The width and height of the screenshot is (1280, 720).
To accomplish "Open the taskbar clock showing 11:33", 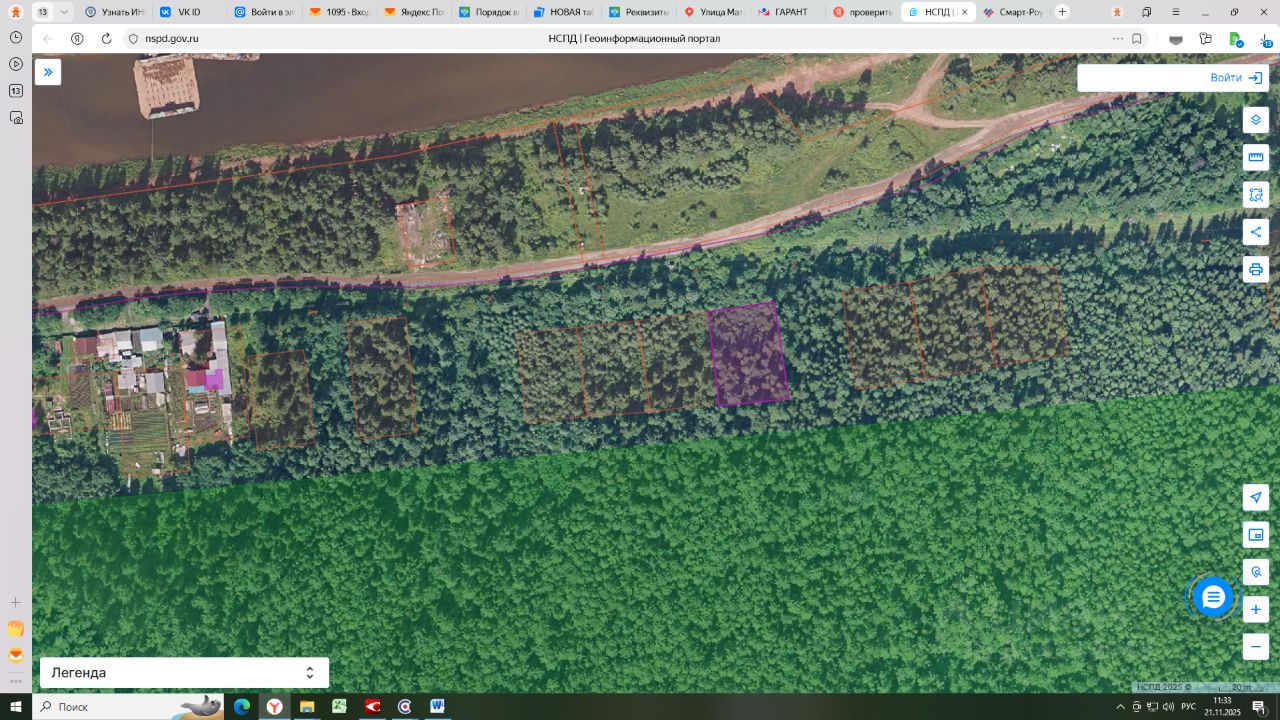I will 1221,706.
